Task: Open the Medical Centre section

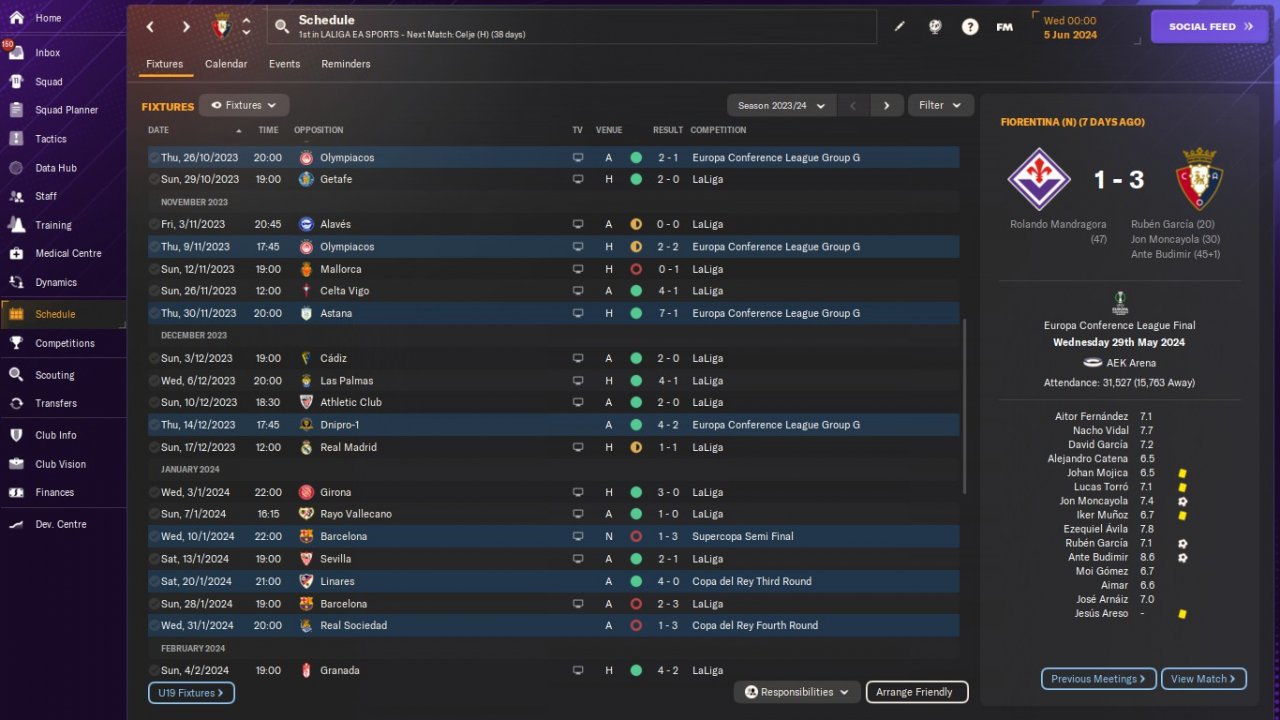Action: point(68,253)
